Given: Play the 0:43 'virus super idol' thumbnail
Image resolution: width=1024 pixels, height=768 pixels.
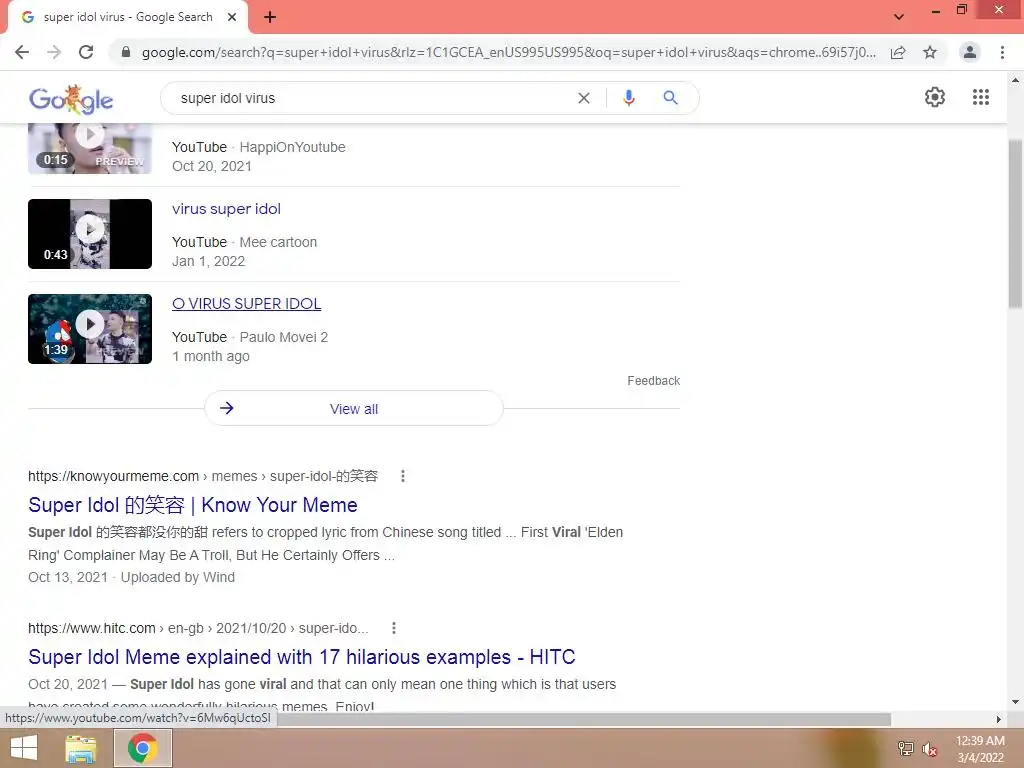Looking at the screenshot, I should coord(89,234).
